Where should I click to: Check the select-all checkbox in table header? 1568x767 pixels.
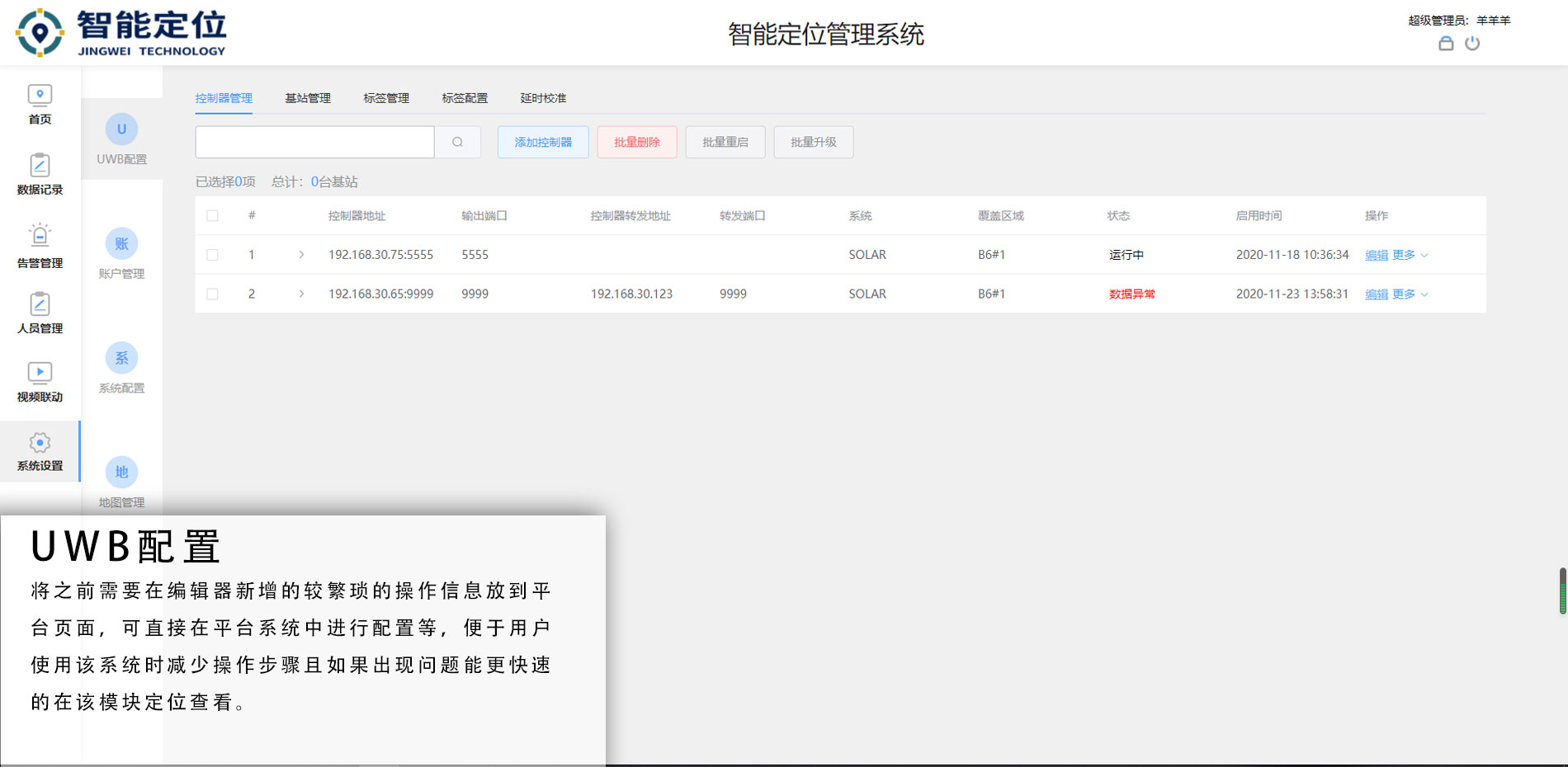click(x=212, y=215)
